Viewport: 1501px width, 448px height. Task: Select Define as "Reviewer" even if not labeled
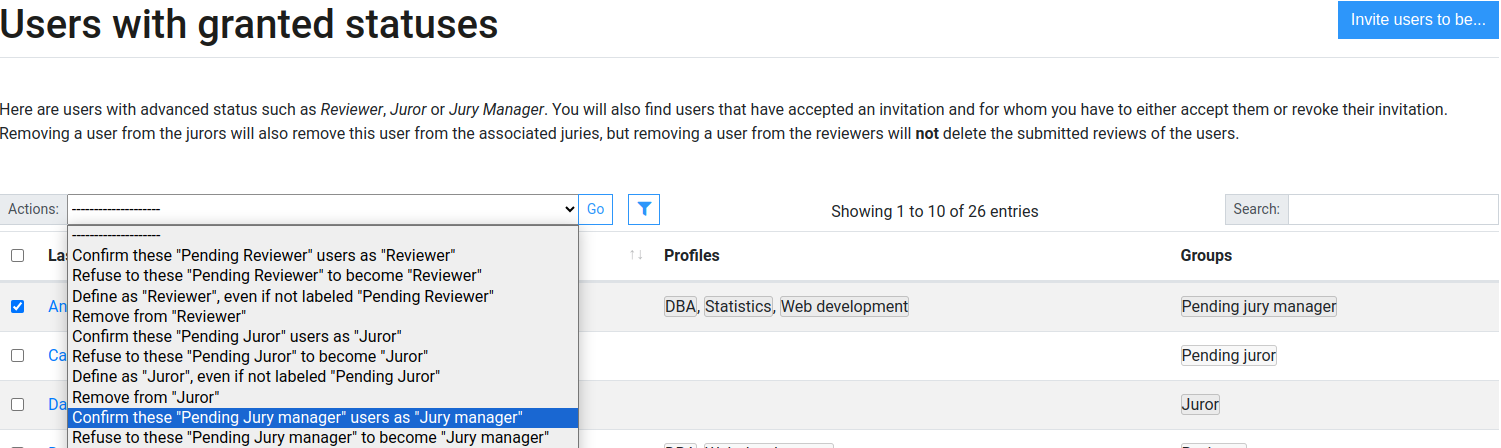(x=283, y=296)
